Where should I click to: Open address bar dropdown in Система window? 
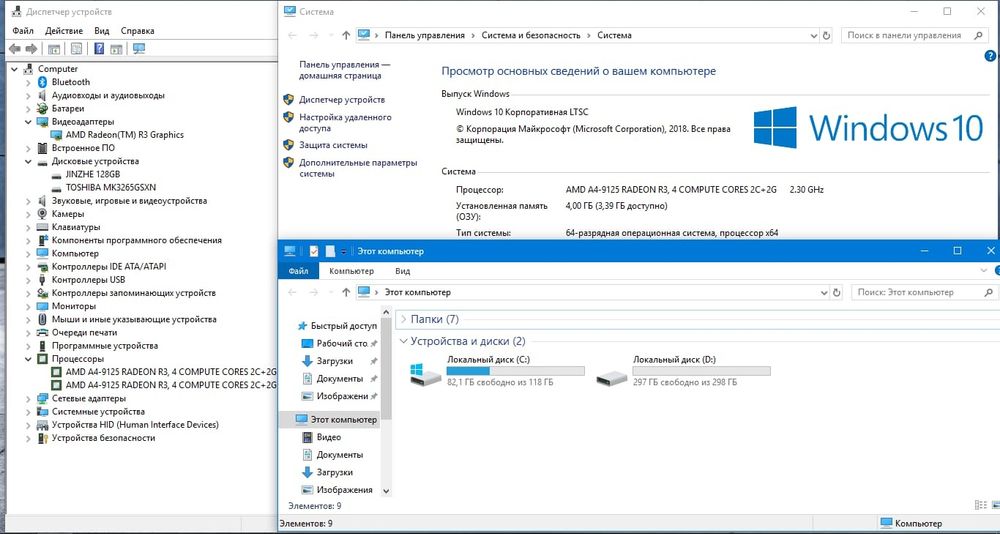tap(813, 36)
